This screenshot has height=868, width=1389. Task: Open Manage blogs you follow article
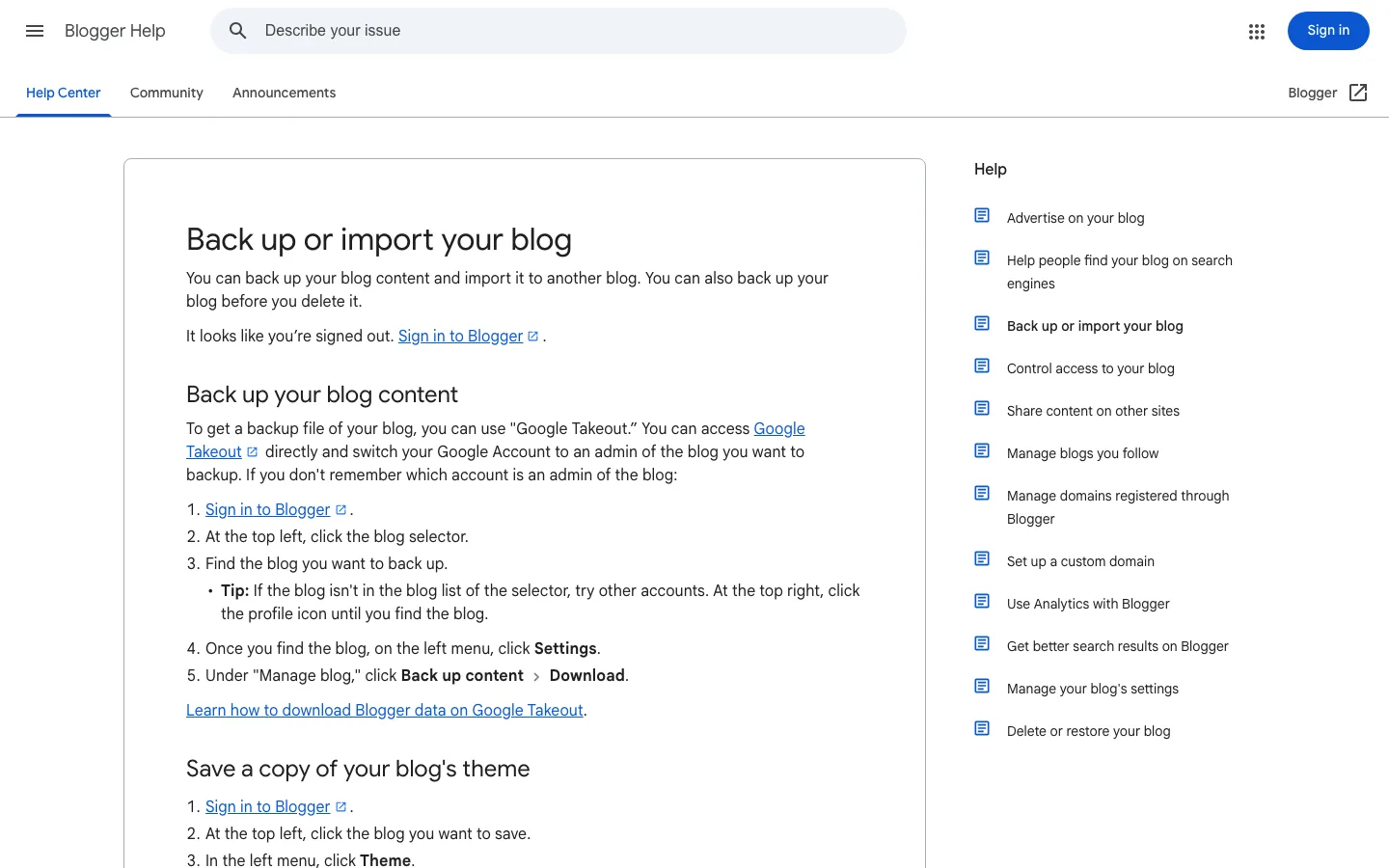[x=1082, y=453]
